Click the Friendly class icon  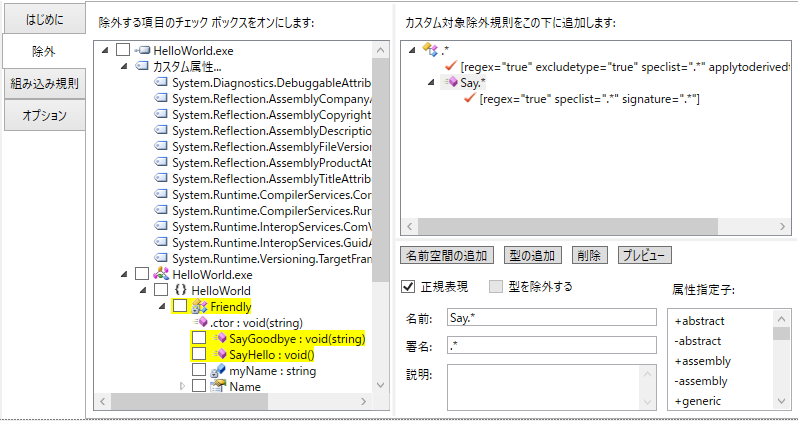coord(199,306)
